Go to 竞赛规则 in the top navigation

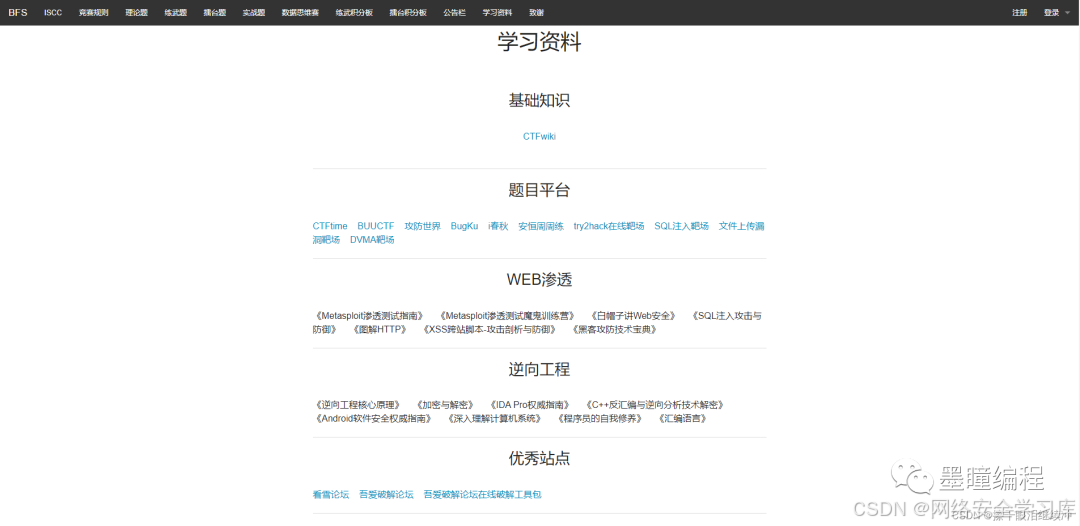coord(94,12)
